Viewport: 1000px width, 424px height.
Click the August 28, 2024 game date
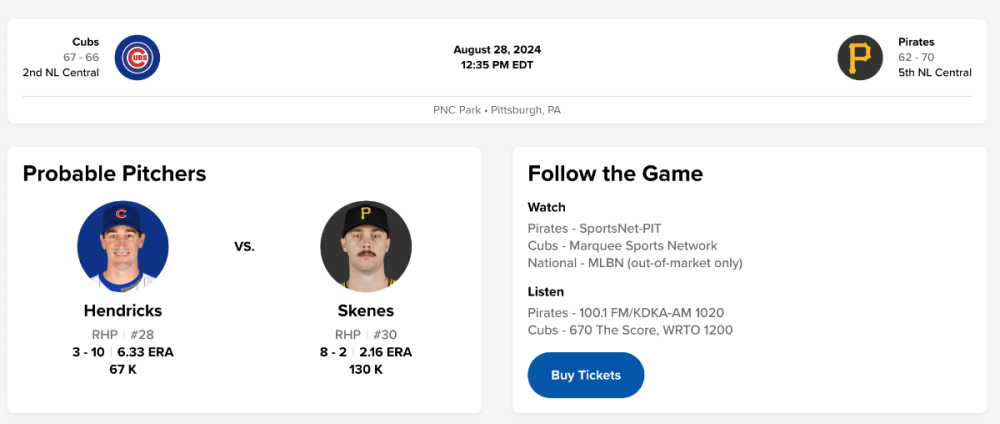tap(497, 50)
